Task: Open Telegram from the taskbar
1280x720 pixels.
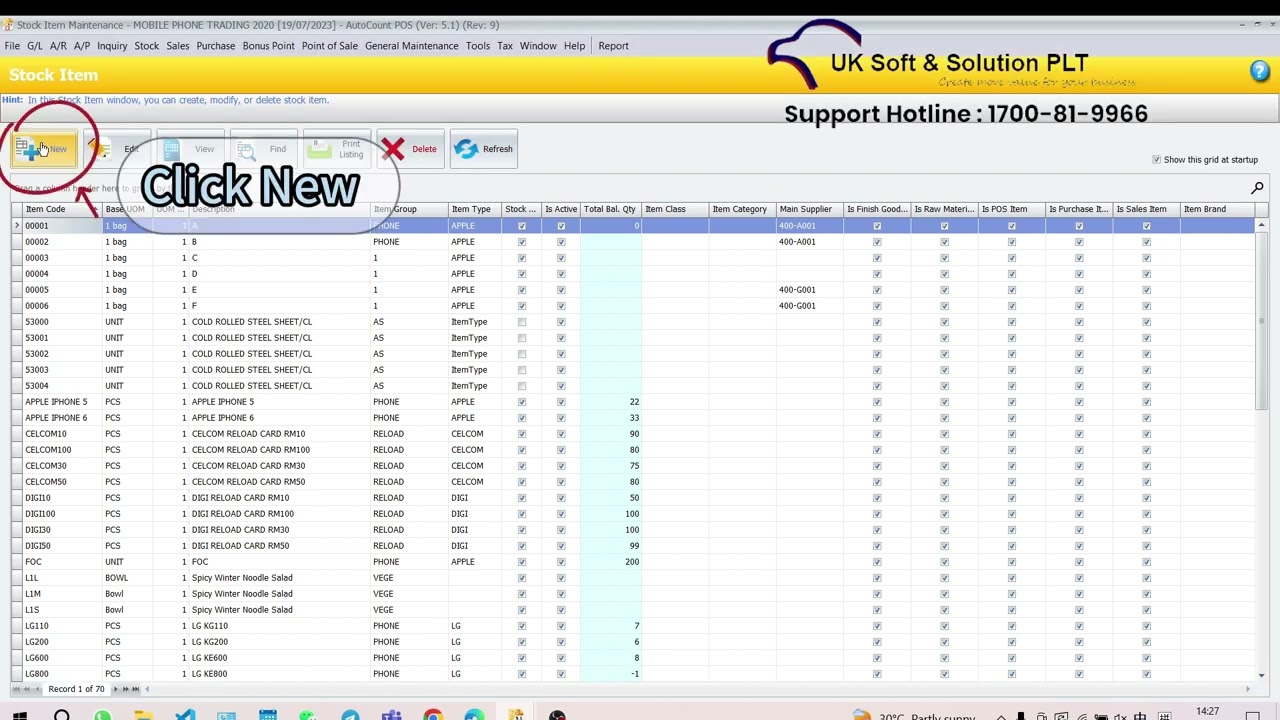Action: (x=350, y=714)
